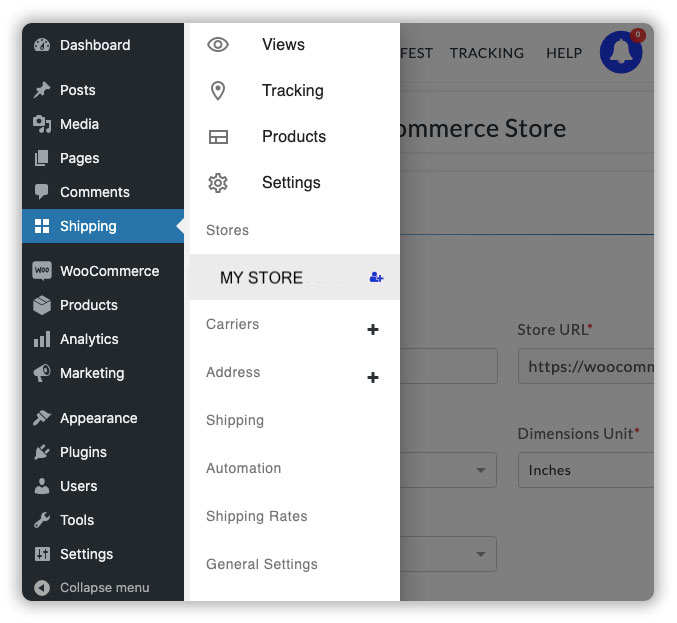Open the lowest dropdown arrow on the page

[x=481, y=554]
